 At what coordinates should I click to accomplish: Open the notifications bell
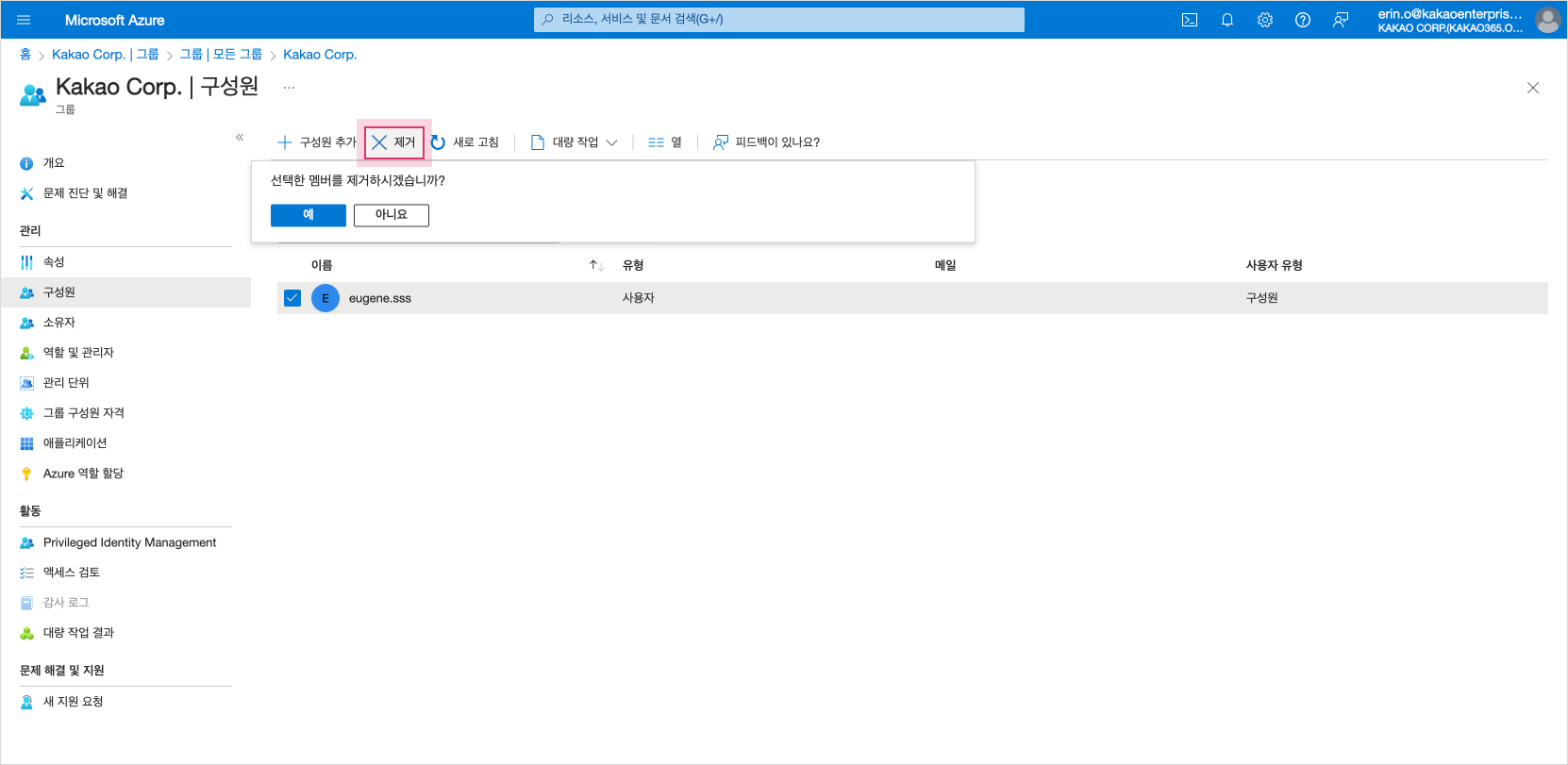(1227, 20)
